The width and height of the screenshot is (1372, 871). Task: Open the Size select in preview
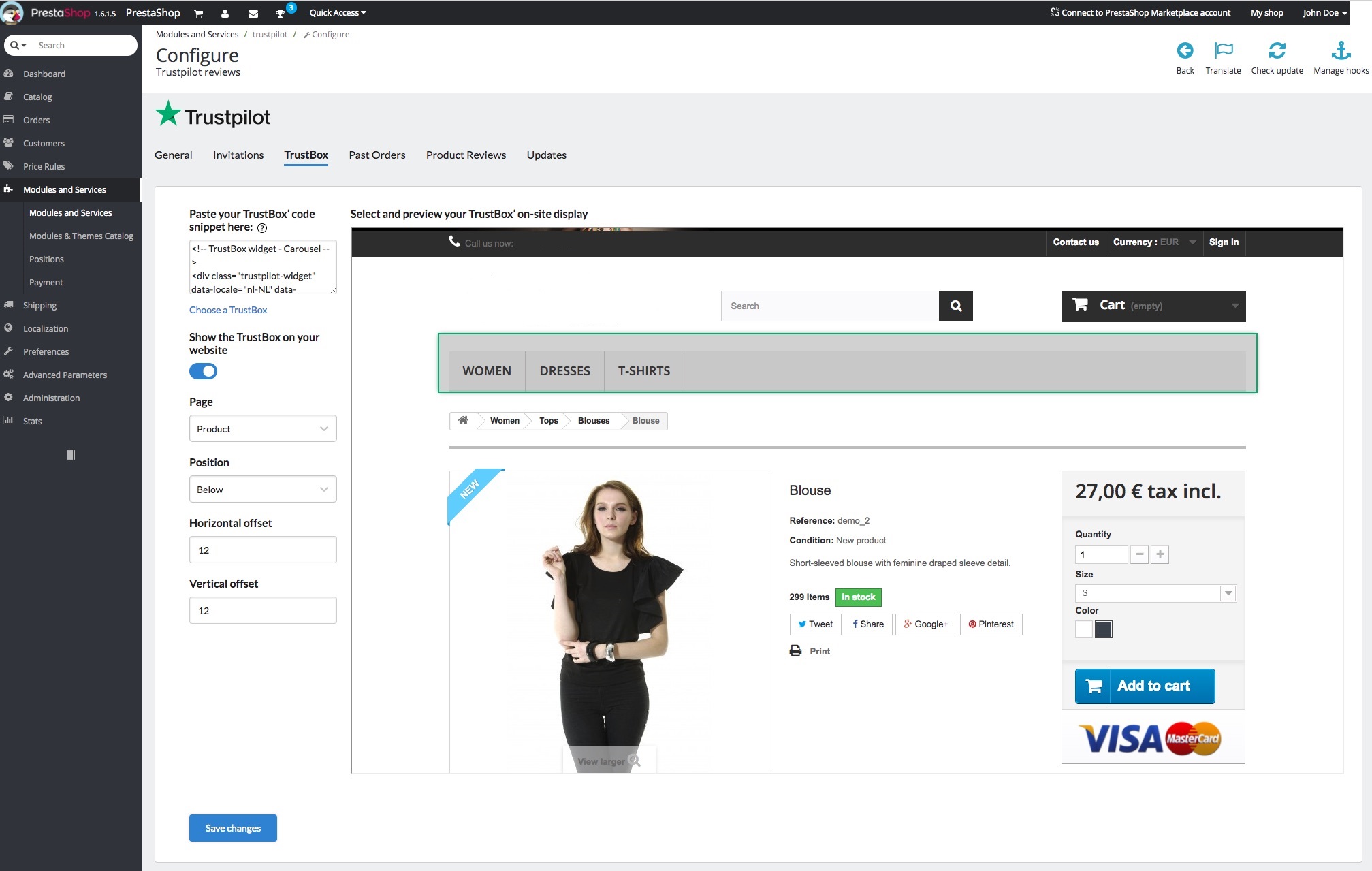pos(1155,593)
